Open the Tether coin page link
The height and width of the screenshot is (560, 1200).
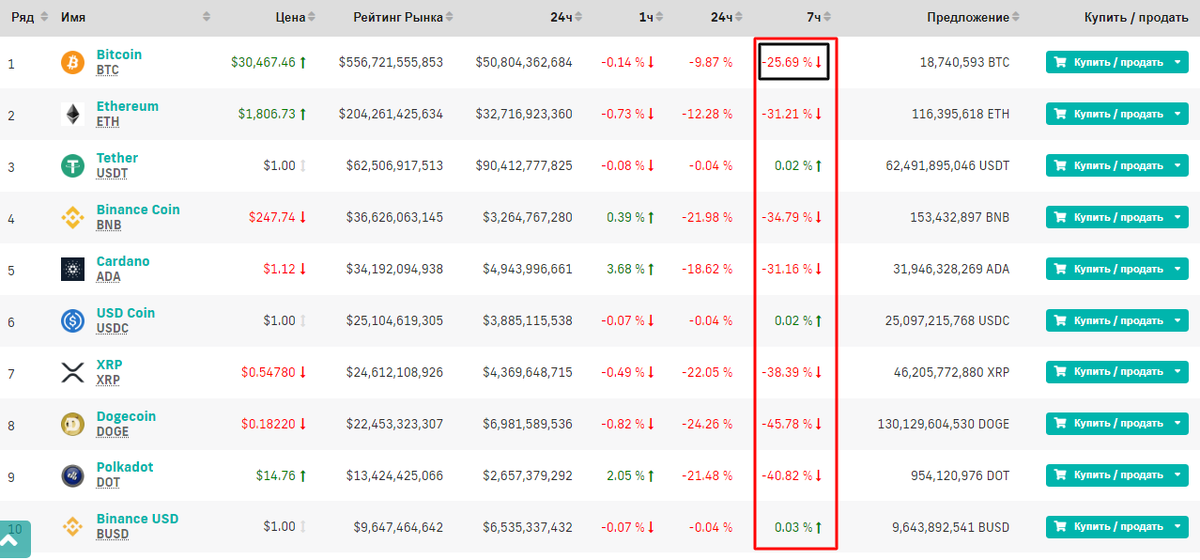pos(117,158)
